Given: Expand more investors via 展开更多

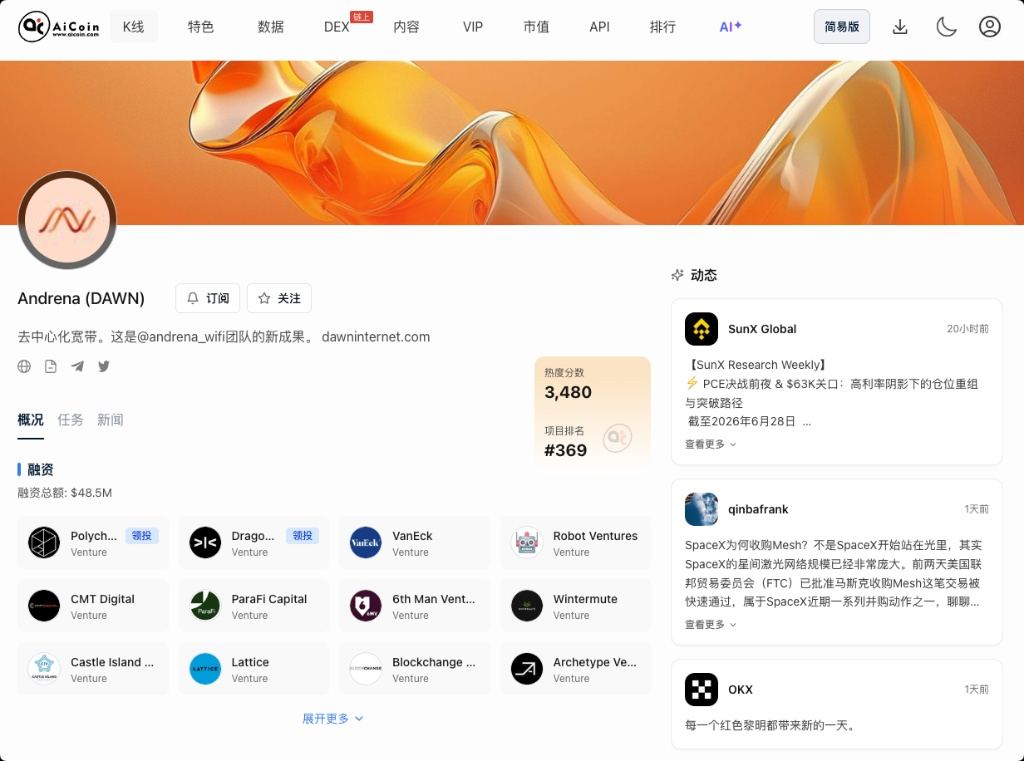Looking at the screenshot, I should 332,719.
